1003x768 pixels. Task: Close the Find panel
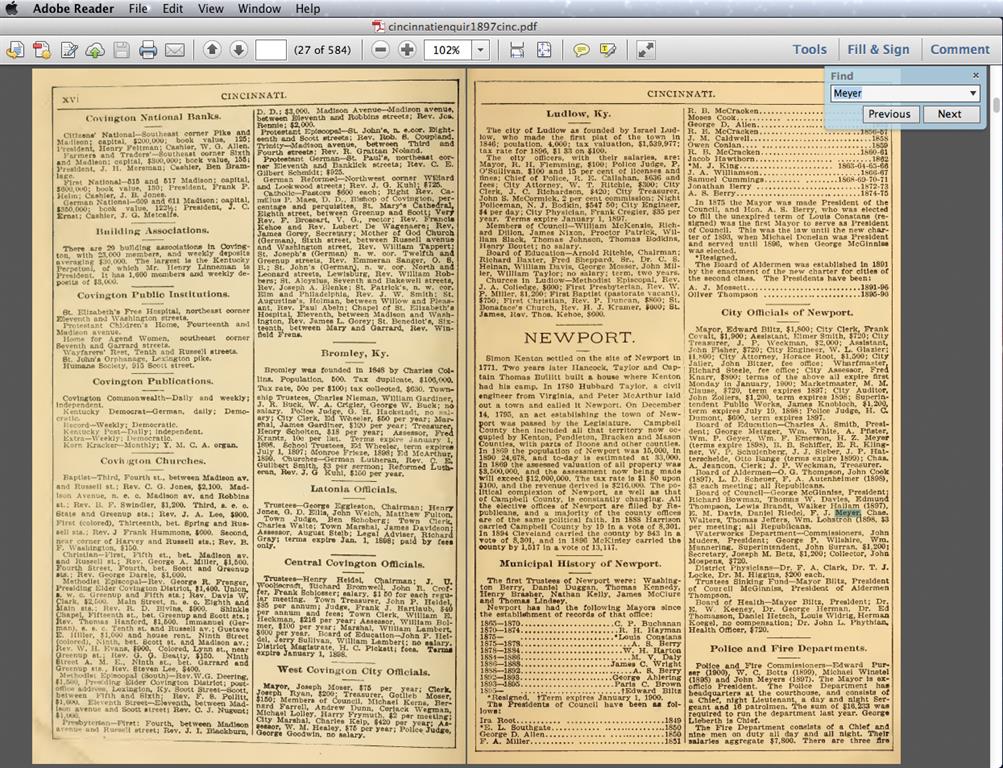[x=975, y=75]
